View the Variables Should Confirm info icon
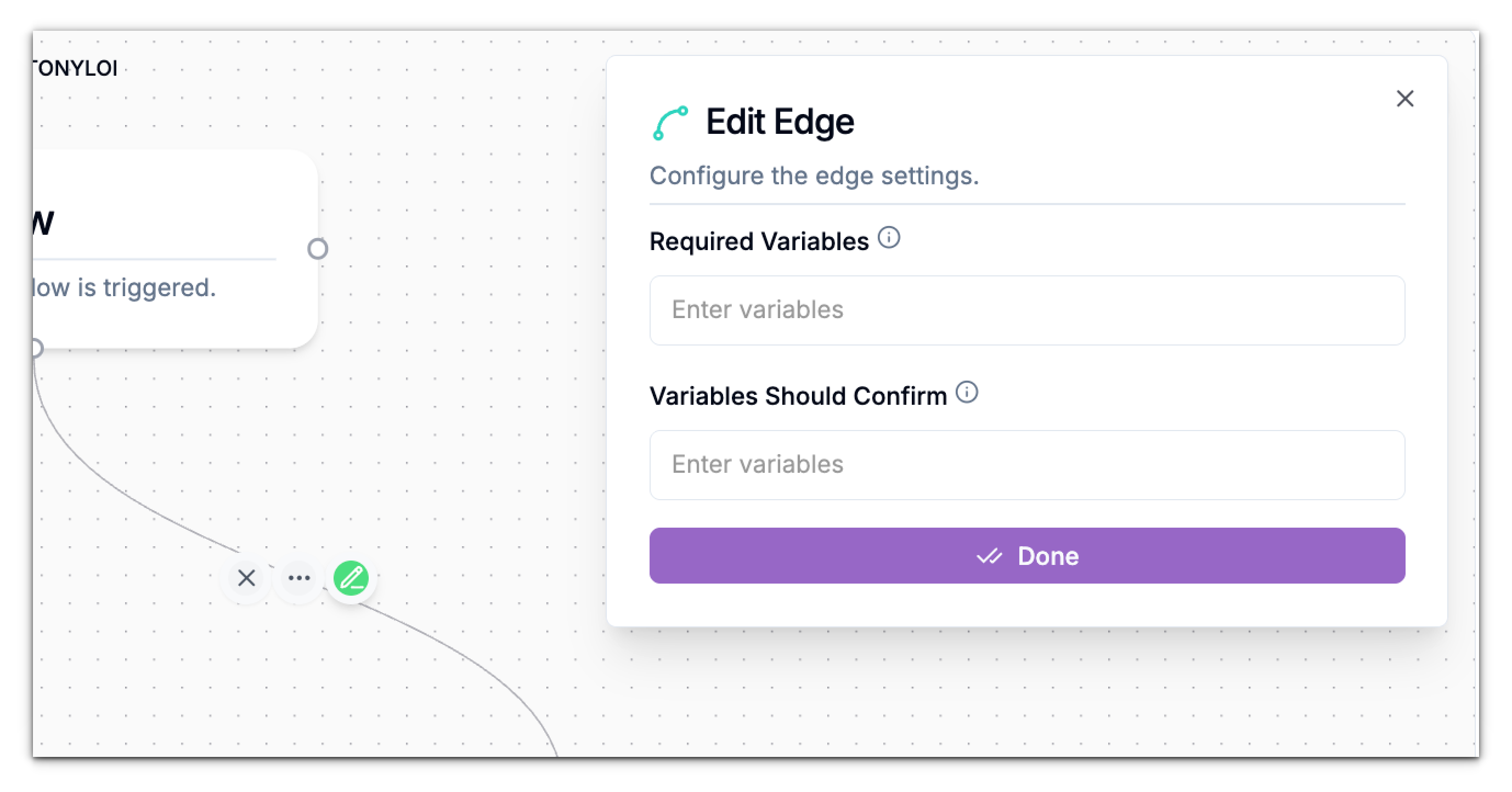The width and height of the screenshot is (1512, 792). click(967, 392)
